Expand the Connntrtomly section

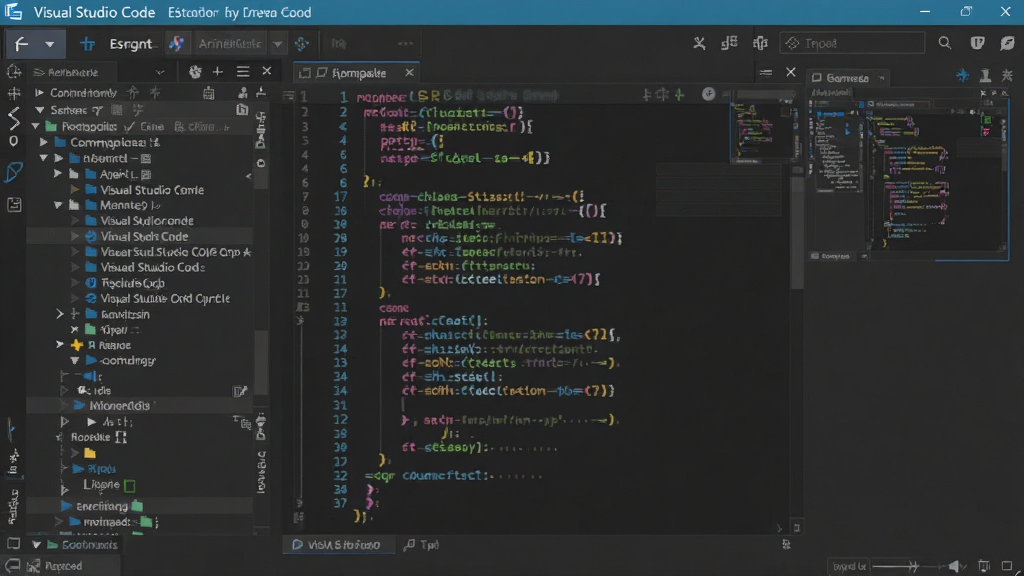click(39, 93)
